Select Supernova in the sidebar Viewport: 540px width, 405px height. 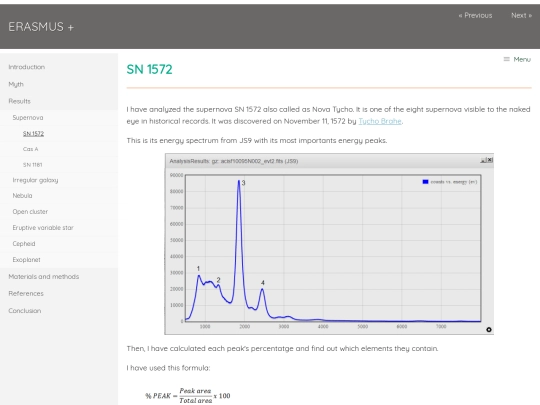(28, 118)
